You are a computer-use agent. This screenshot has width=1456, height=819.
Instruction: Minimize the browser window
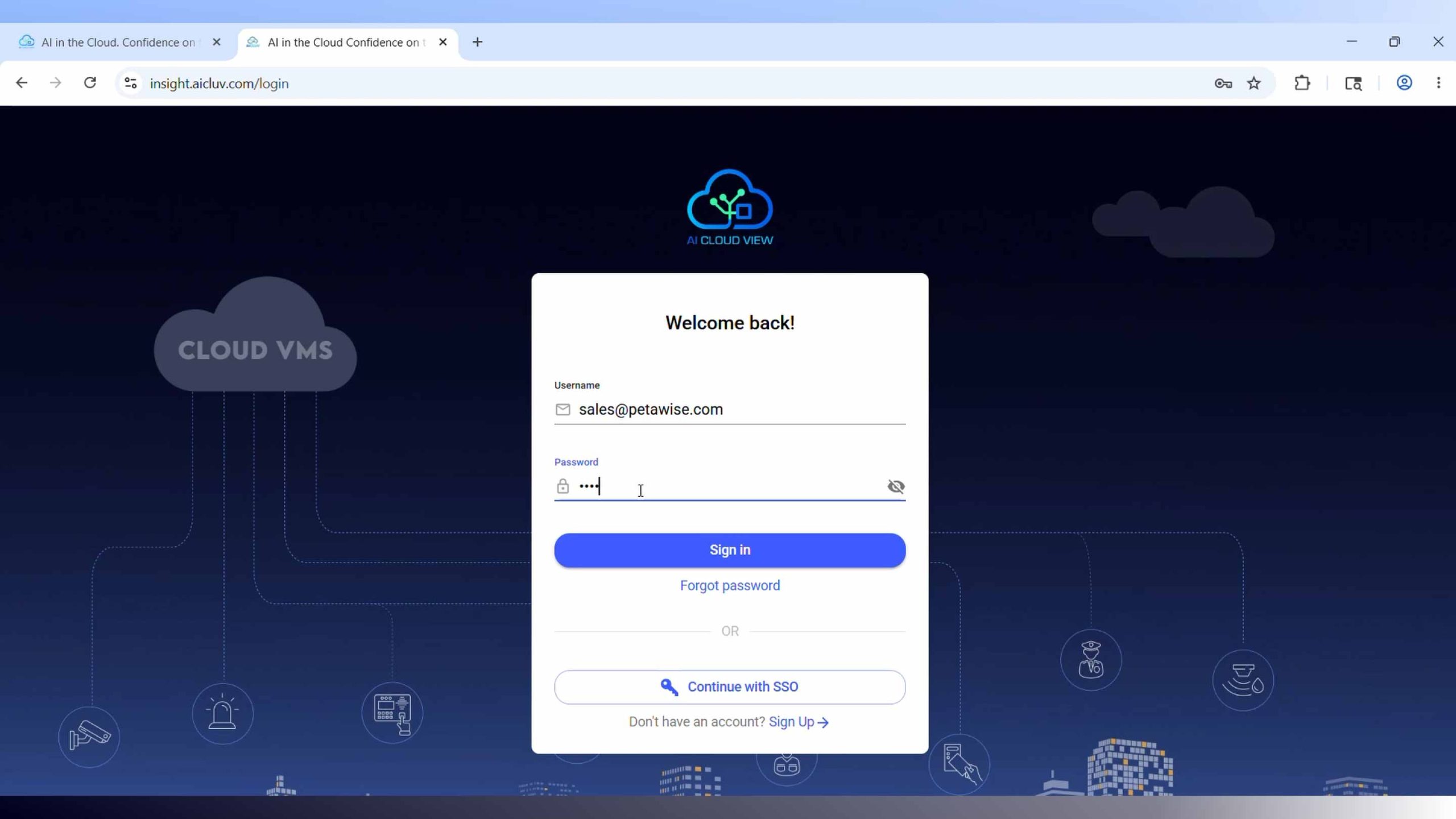coord(1351,42)
